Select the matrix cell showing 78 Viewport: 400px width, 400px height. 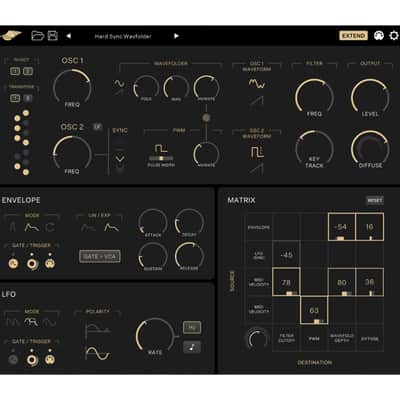286,282
